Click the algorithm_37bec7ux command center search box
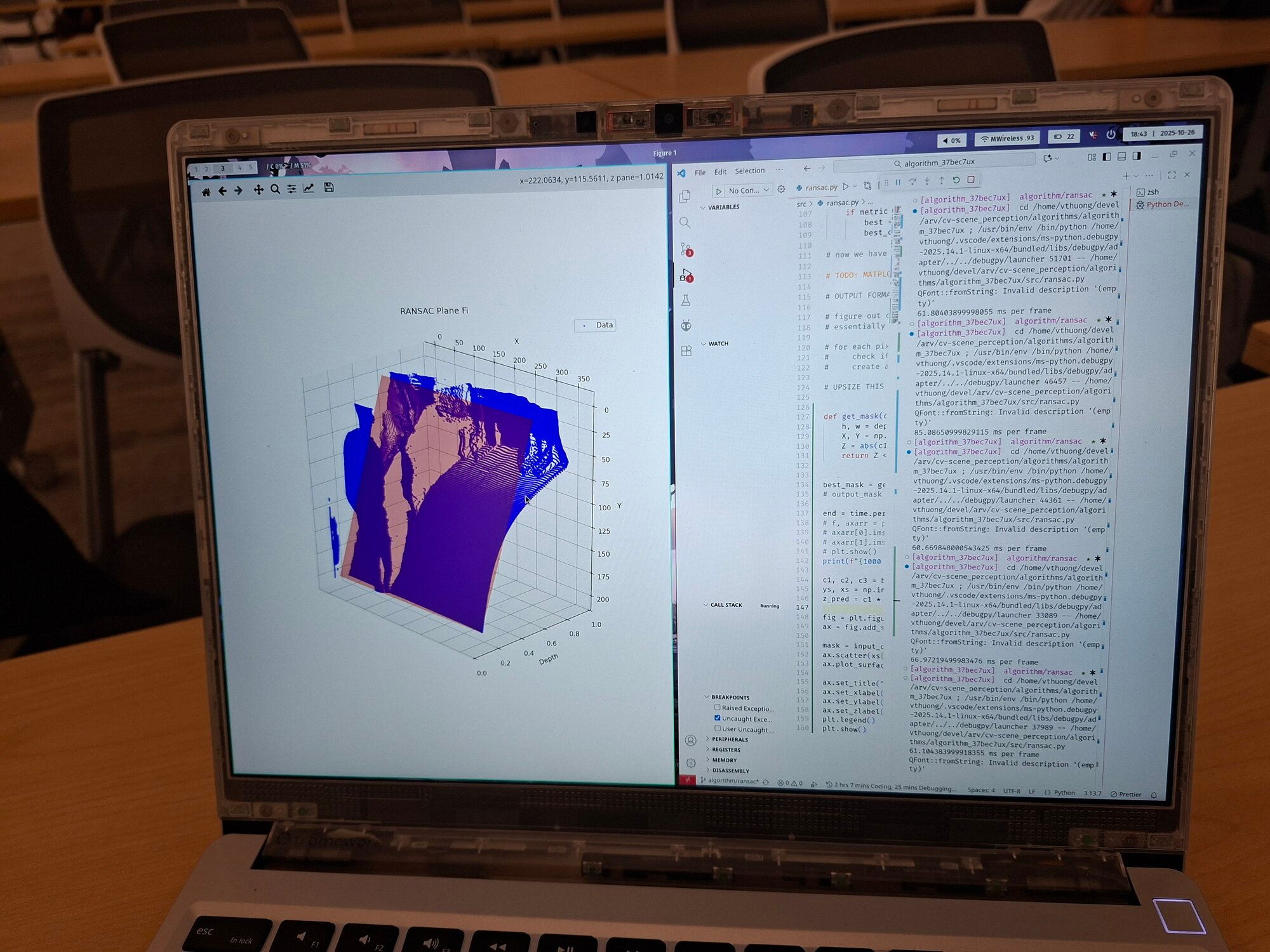Screen dimensions: 1270x952 [x=934, y=163]
